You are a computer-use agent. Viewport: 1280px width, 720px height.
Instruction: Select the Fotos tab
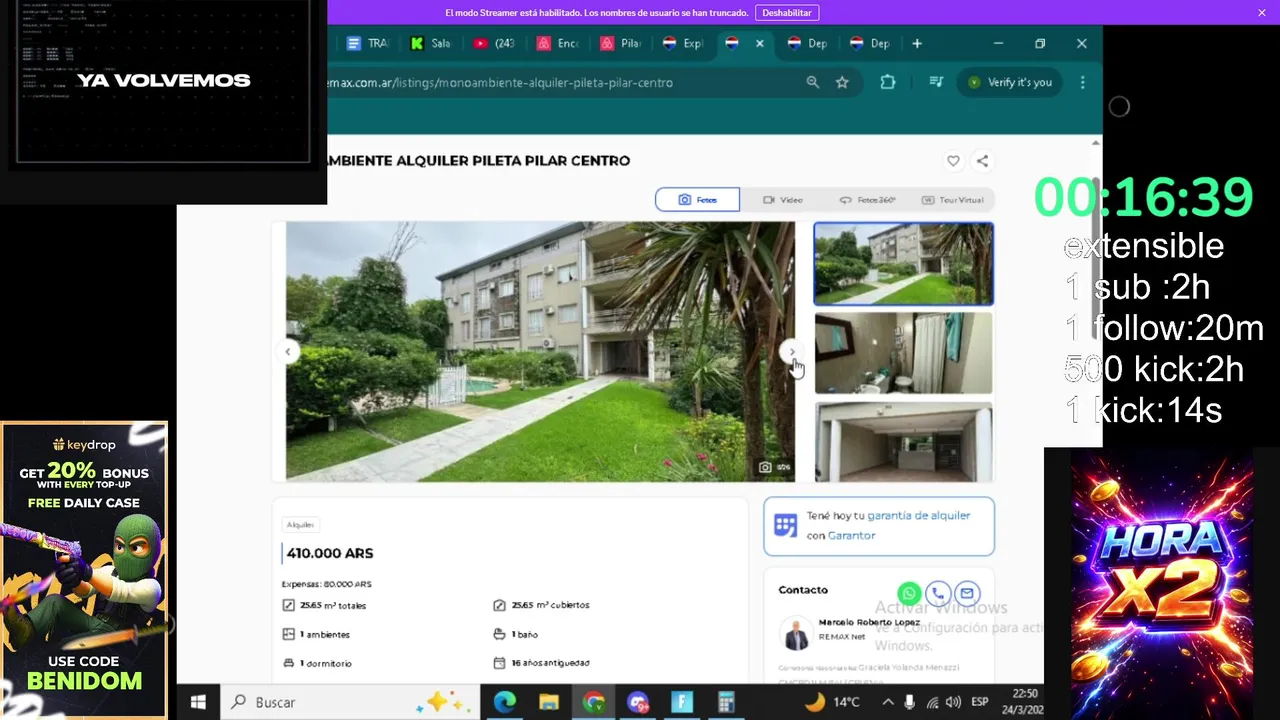click(697, 200)
